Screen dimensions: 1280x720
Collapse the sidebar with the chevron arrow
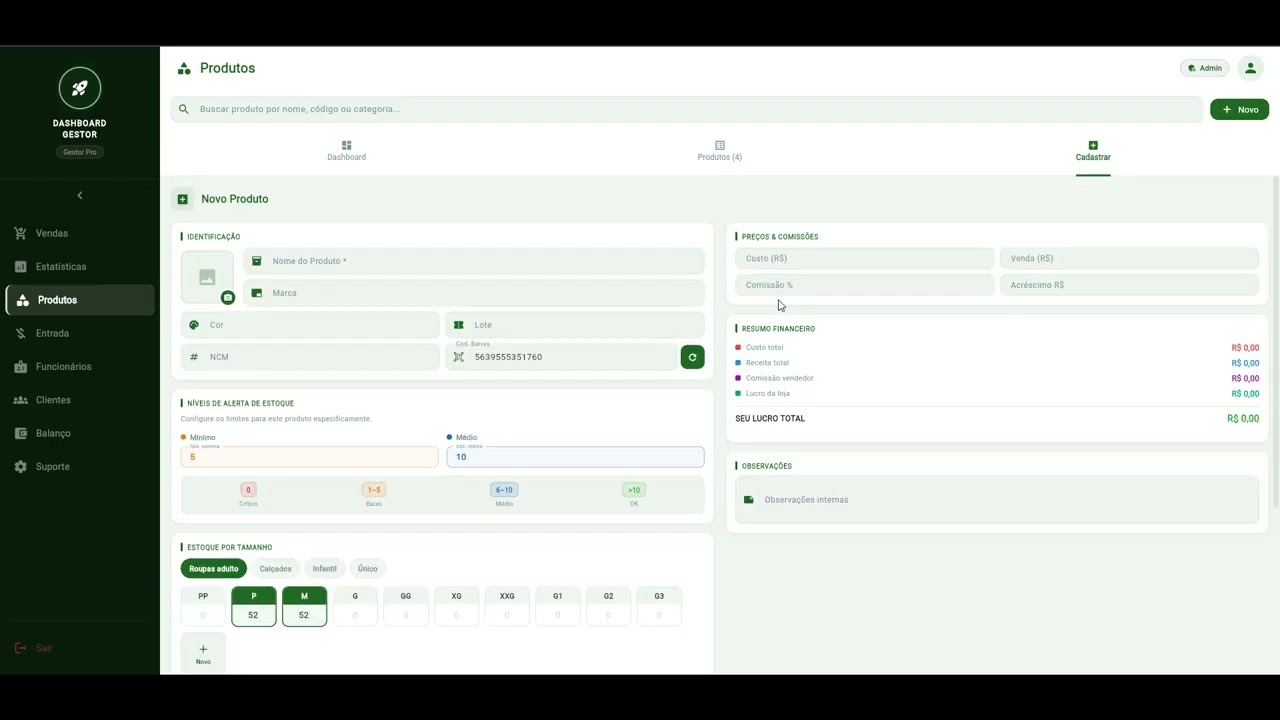point(80,195)
